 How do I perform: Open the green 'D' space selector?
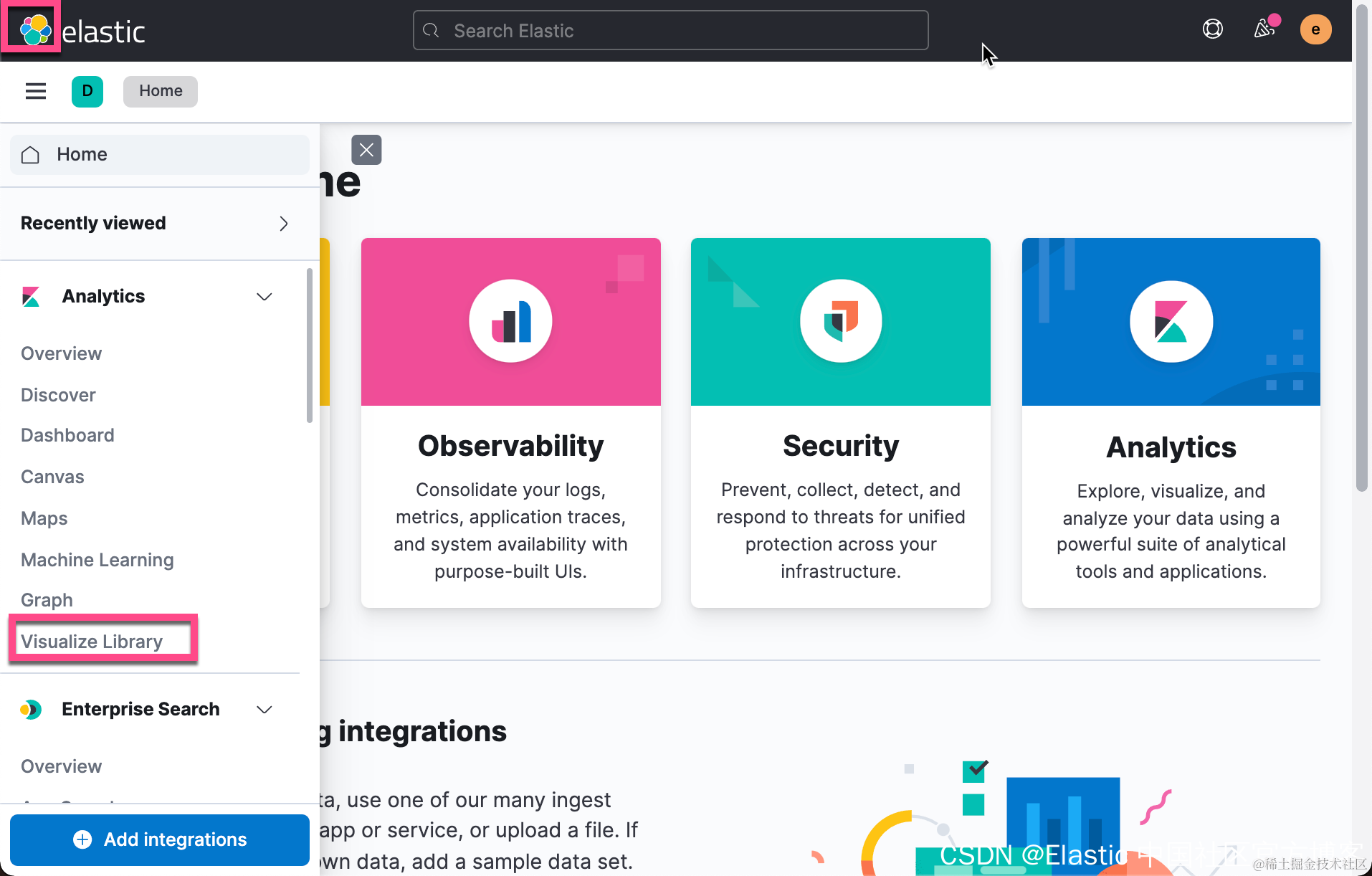(x=87, y=91)
